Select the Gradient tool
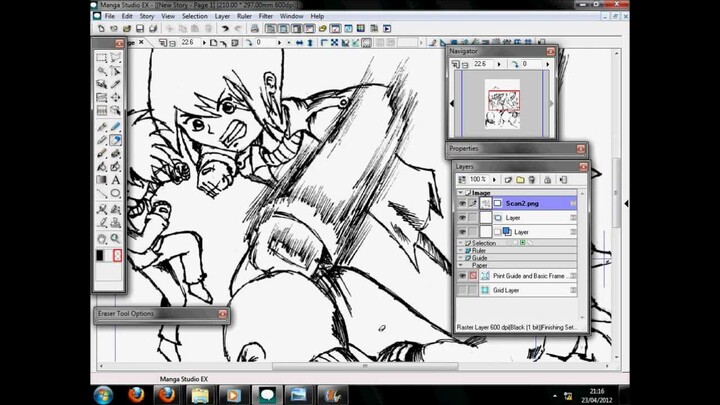 click(x=101, y=180)
